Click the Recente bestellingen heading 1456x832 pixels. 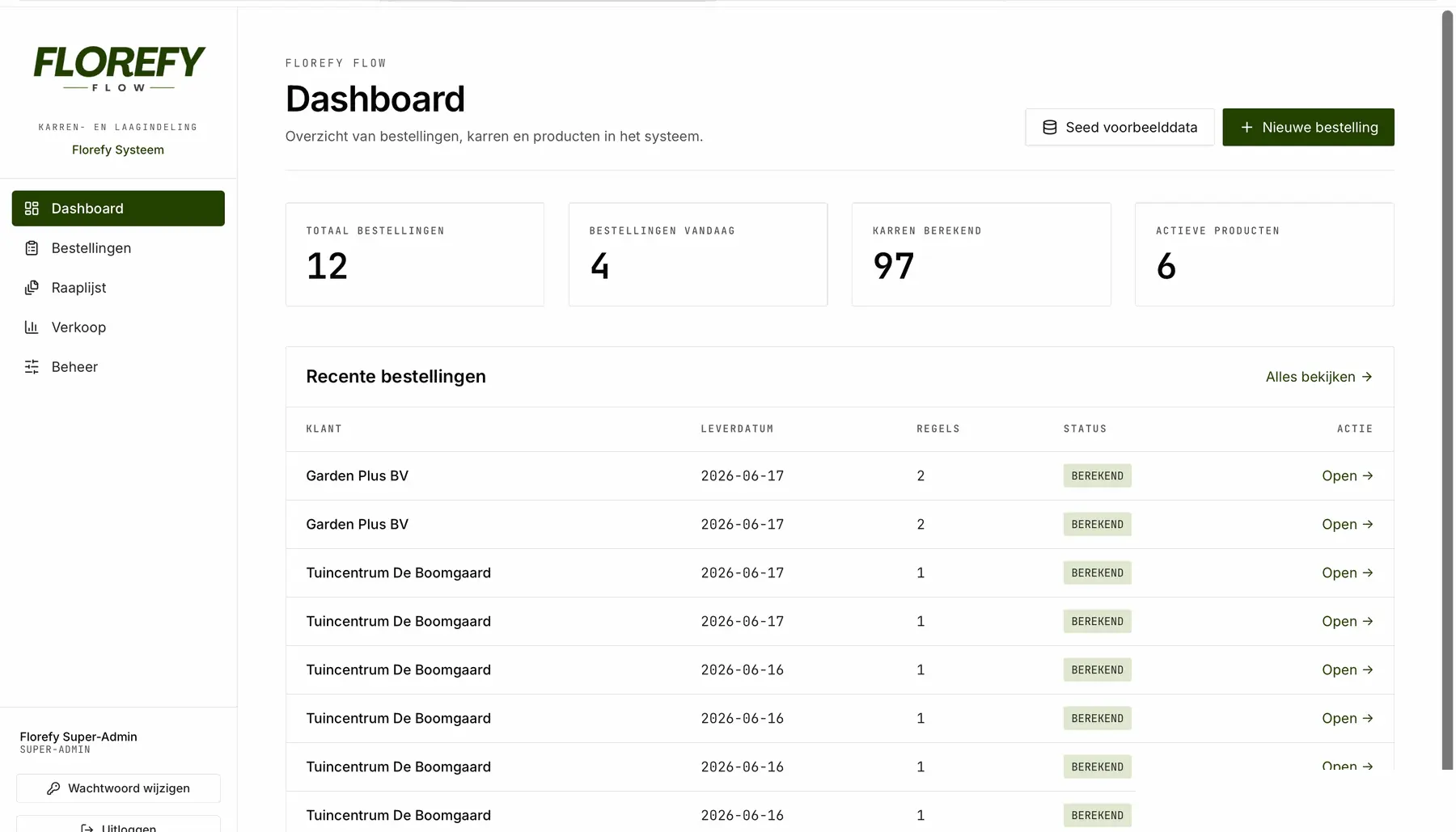click(396, 377)
